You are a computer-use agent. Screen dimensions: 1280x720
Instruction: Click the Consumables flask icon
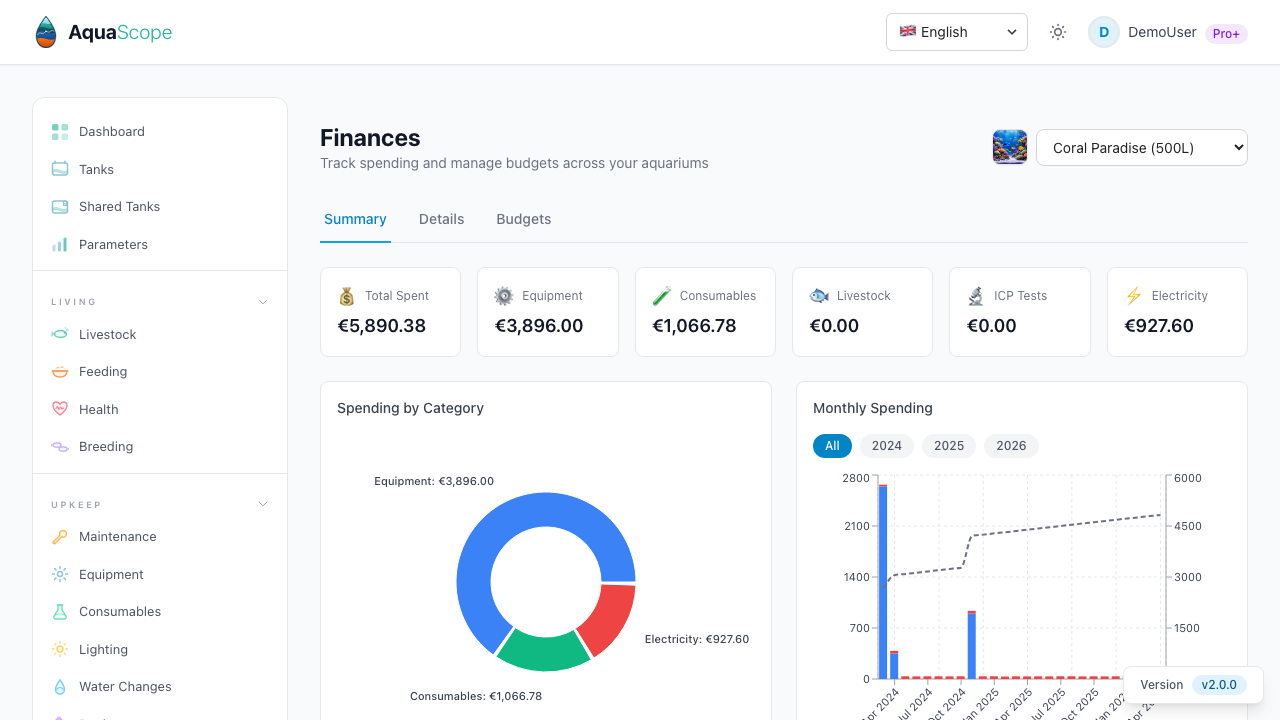tap(60, 611)
